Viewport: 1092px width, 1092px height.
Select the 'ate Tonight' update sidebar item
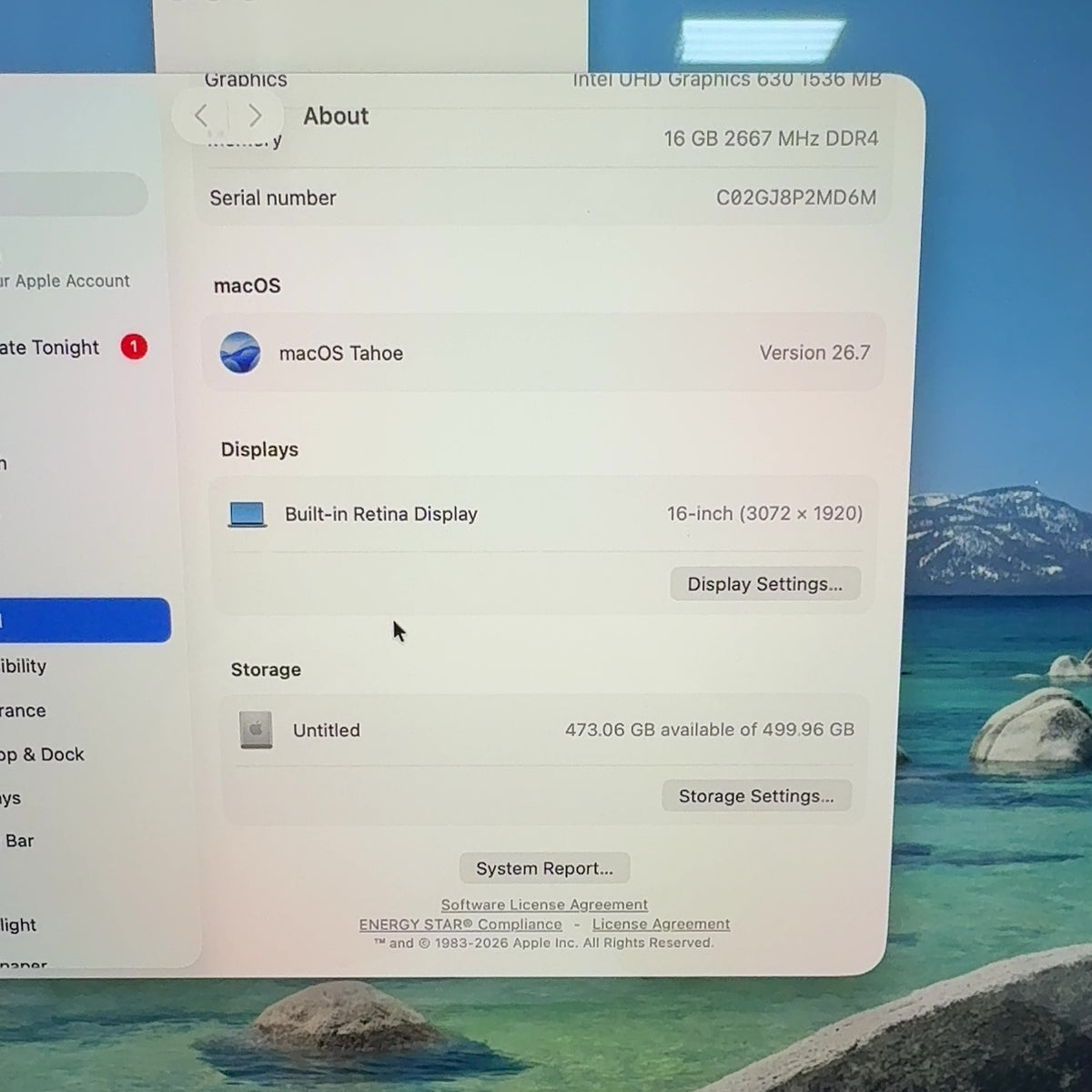[50, 348]
